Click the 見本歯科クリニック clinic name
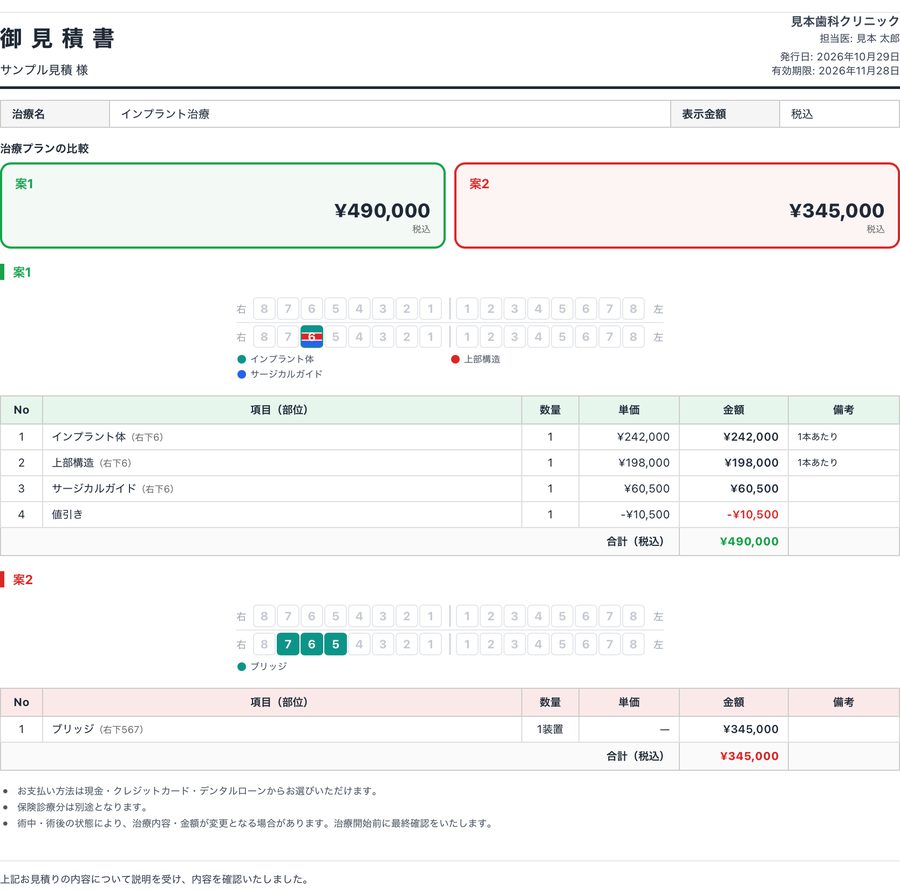The image size is (900, 890). pyautogui.click(x=845, y=22)
